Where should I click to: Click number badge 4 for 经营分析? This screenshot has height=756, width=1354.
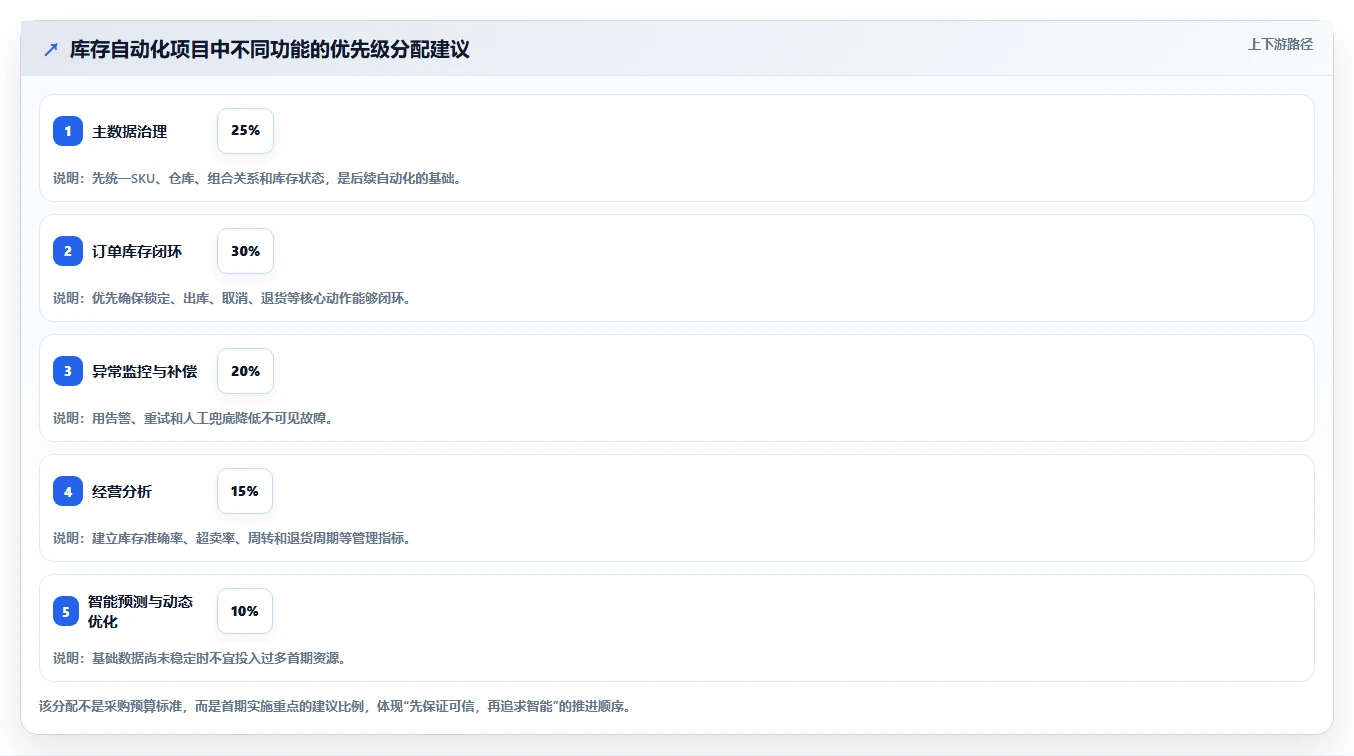click(x=68, y=491)
